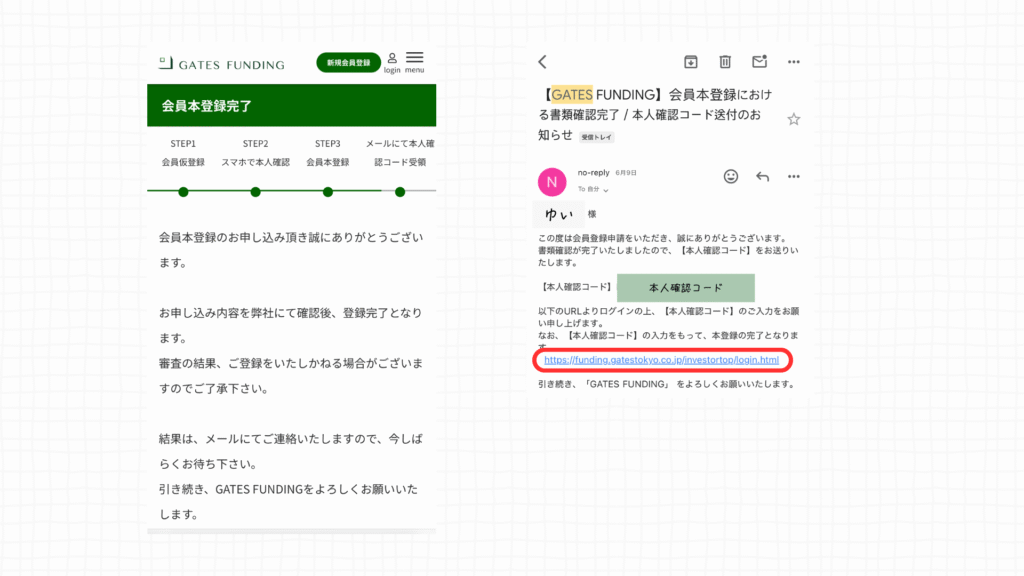
Task: Click the first progress dot under STEP1
Action: point(184,192)
